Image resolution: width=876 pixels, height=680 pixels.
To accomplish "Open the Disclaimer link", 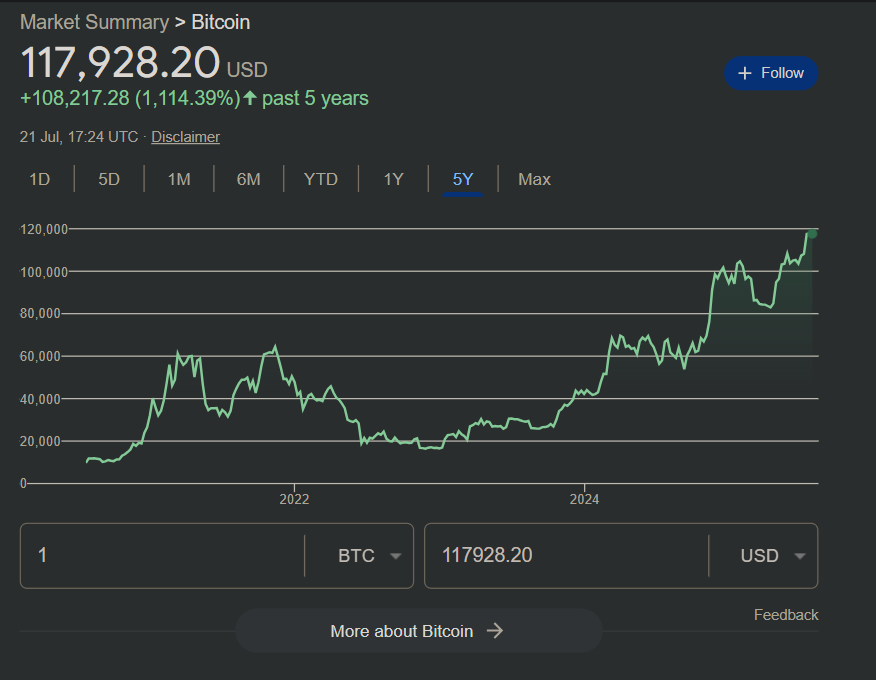I will (185, 137).
